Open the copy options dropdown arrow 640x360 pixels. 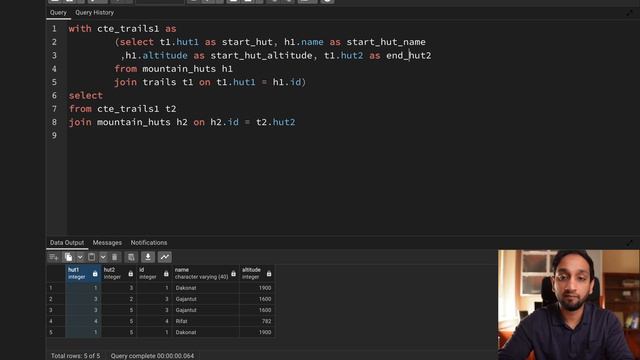point(80,257)
